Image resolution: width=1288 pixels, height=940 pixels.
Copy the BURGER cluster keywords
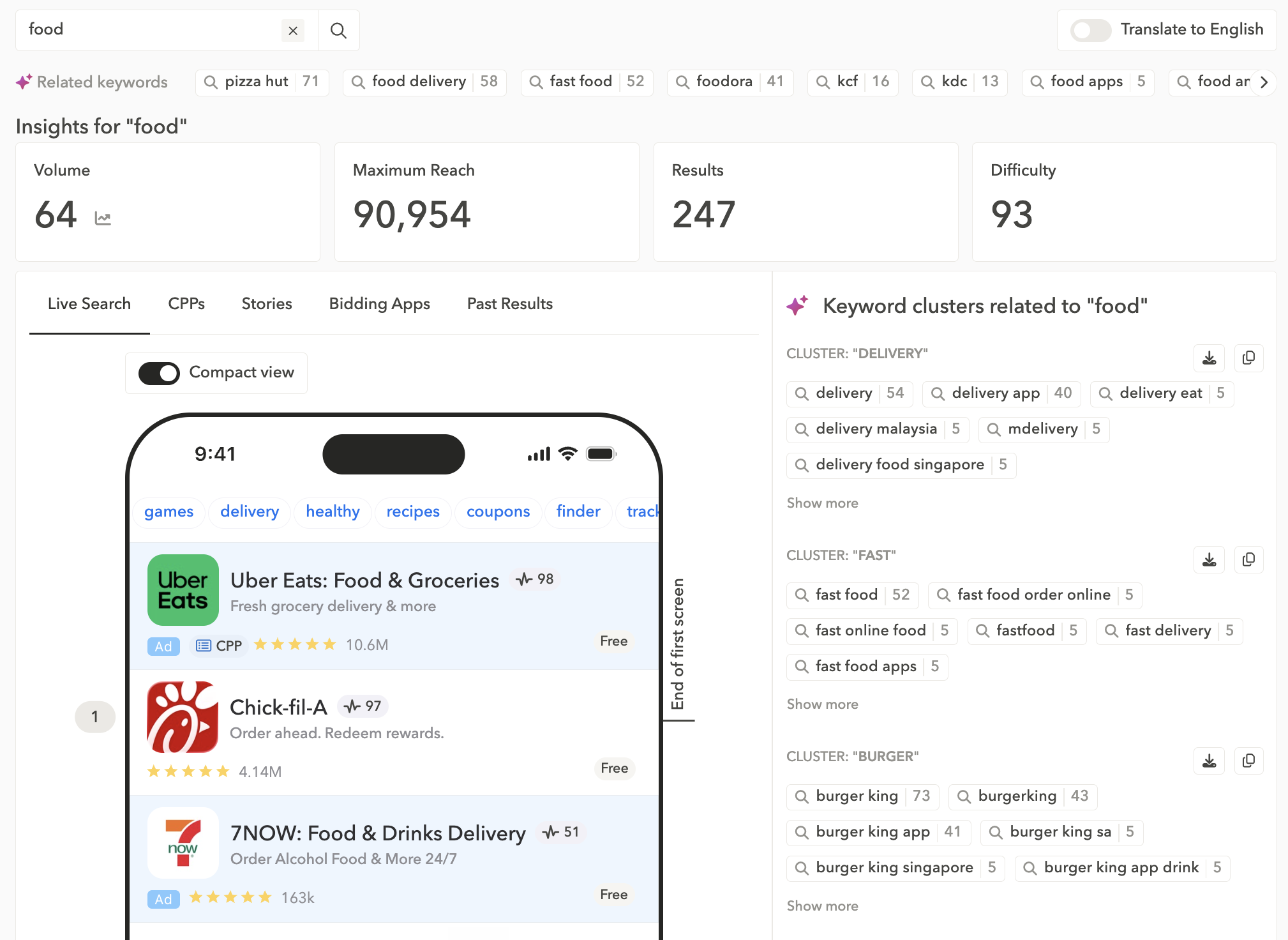[1248, 761]
